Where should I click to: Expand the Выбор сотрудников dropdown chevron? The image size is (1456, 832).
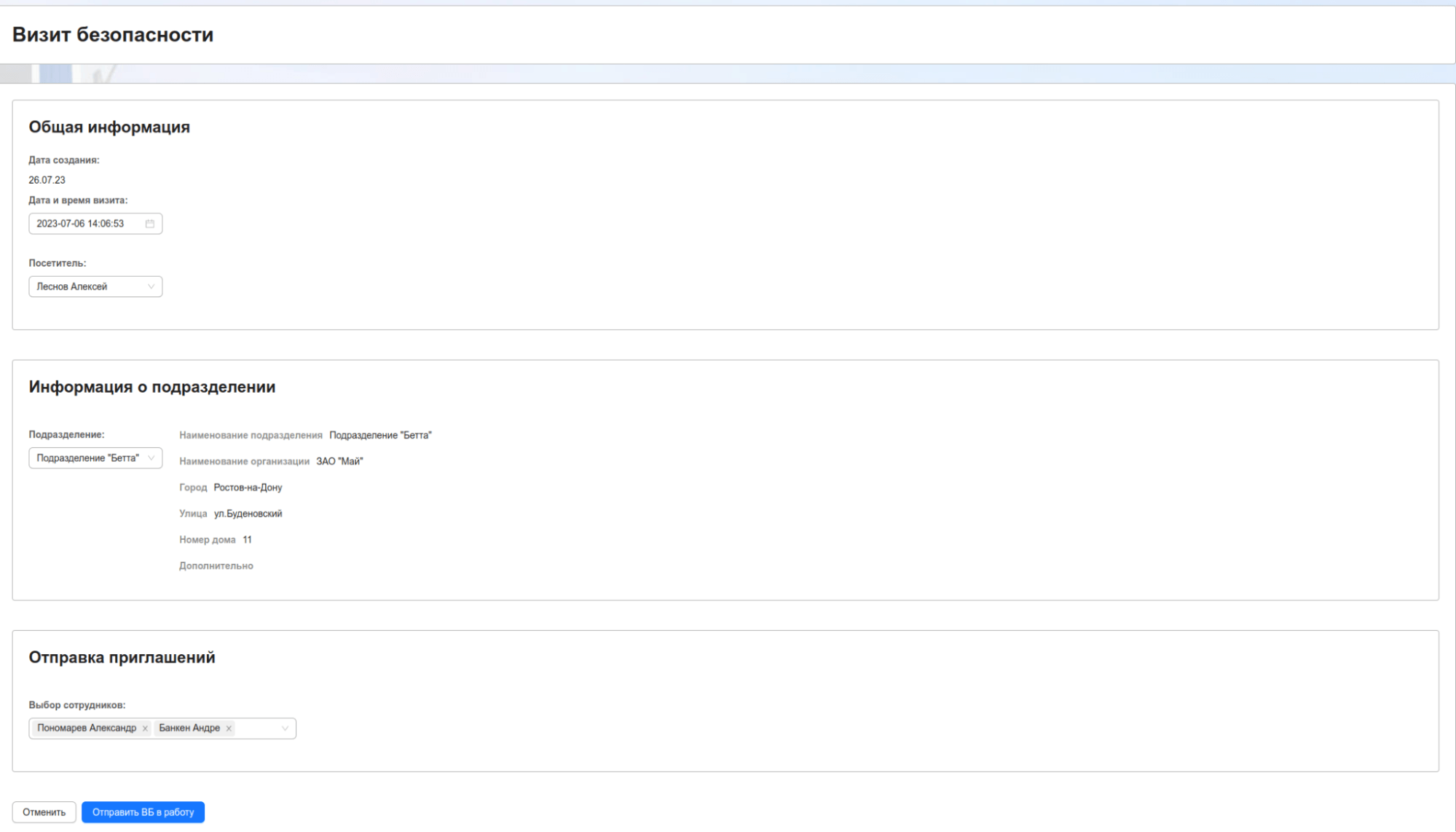(x=285, y=729)
